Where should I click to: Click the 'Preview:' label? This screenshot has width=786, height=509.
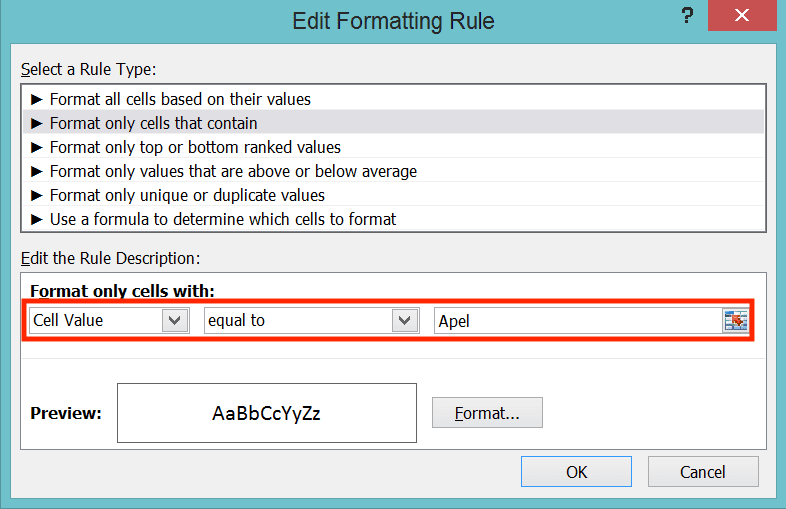[66, 413]
